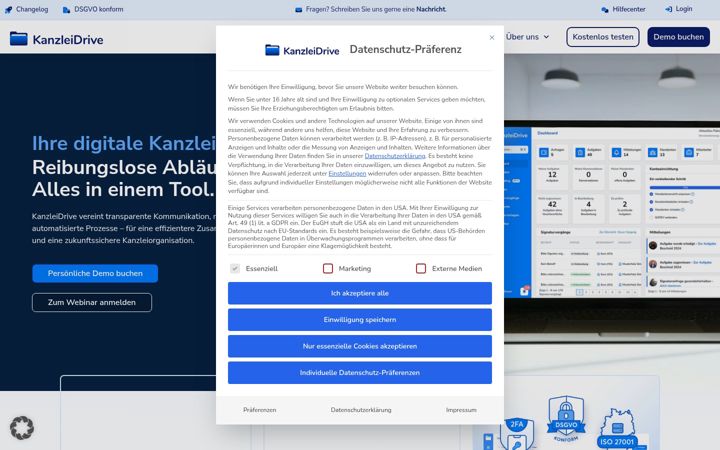Viewport: 720px width, 450px height.
Task: Click the DSGVO konform icon in top bar
Action: 67,10
